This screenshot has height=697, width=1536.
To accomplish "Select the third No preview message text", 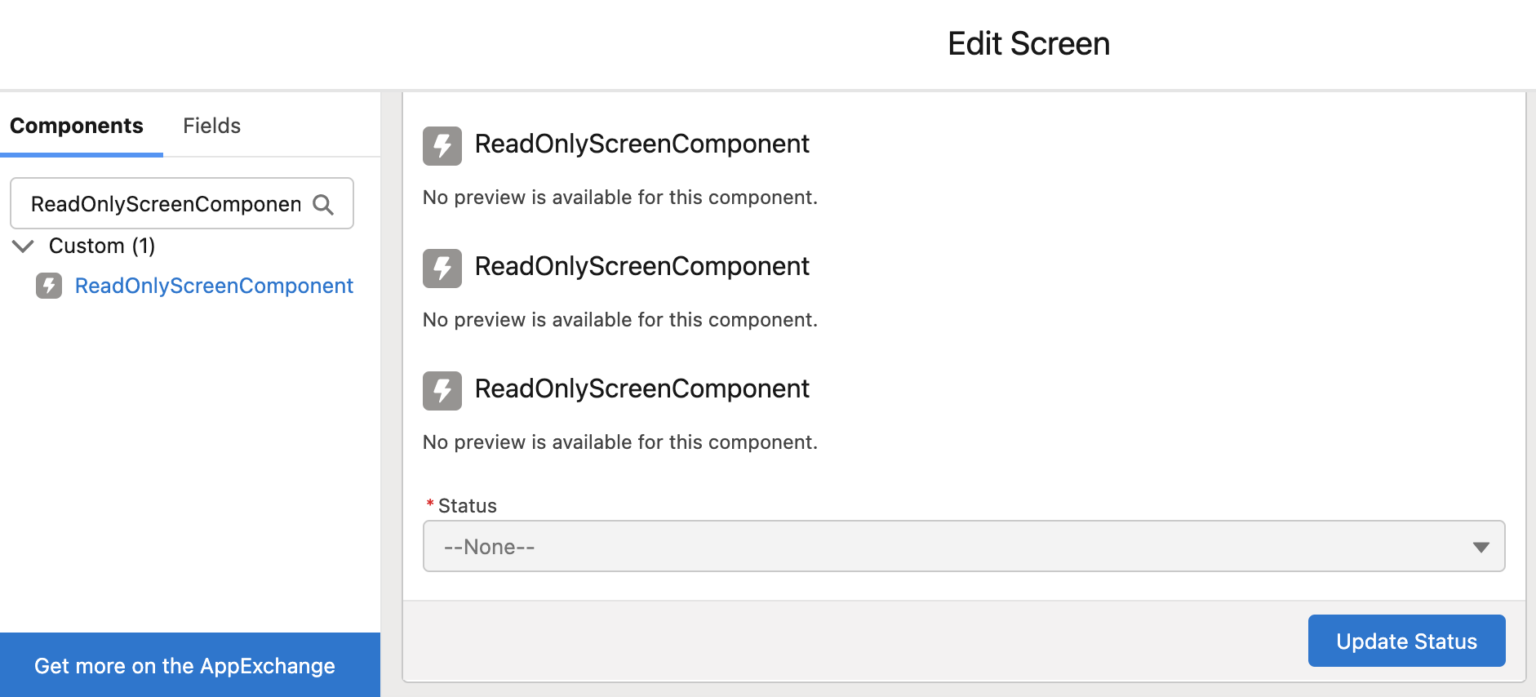I will [x=620, y=441].
